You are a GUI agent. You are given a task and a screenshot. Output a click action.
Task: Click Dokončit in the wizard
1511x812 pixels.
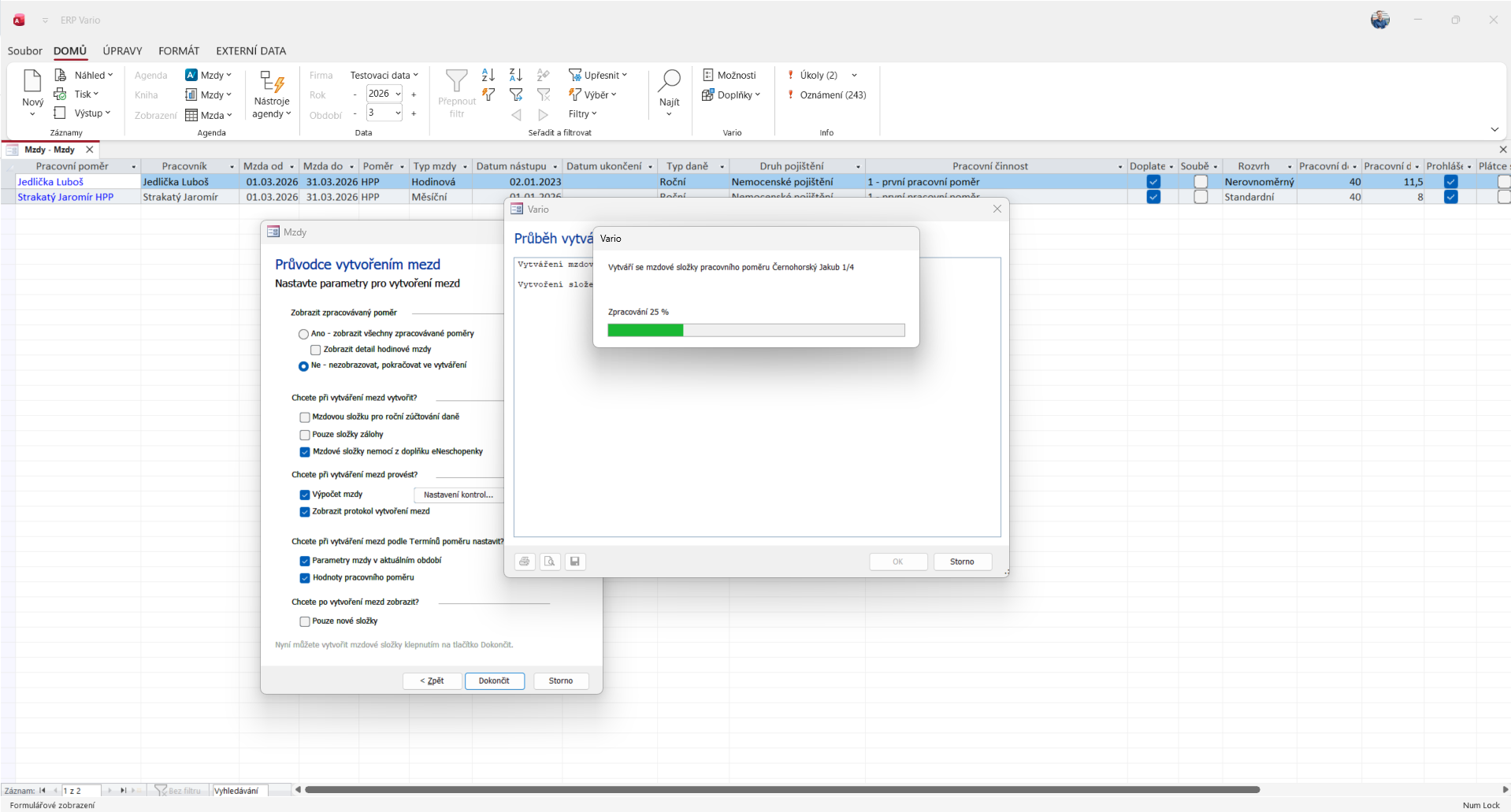(x=495, y=680)
